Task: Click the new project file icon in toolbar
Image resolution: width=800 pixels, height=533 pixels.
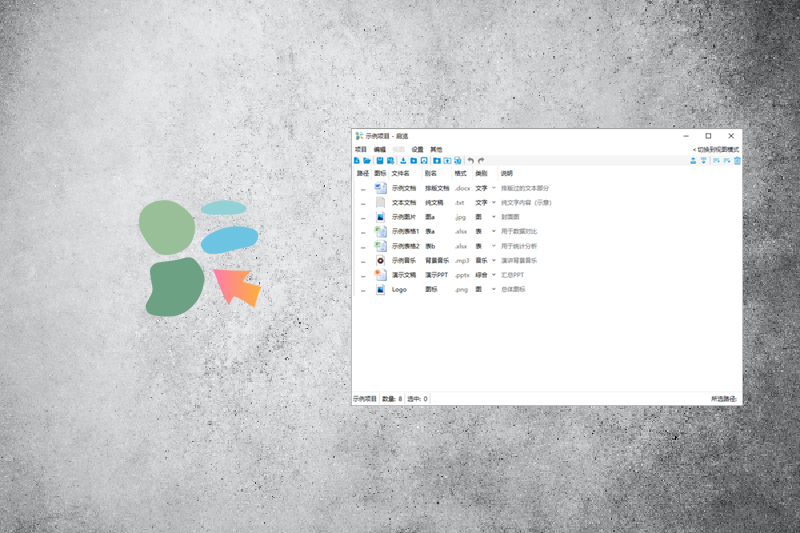Action: tap(357, 161)
